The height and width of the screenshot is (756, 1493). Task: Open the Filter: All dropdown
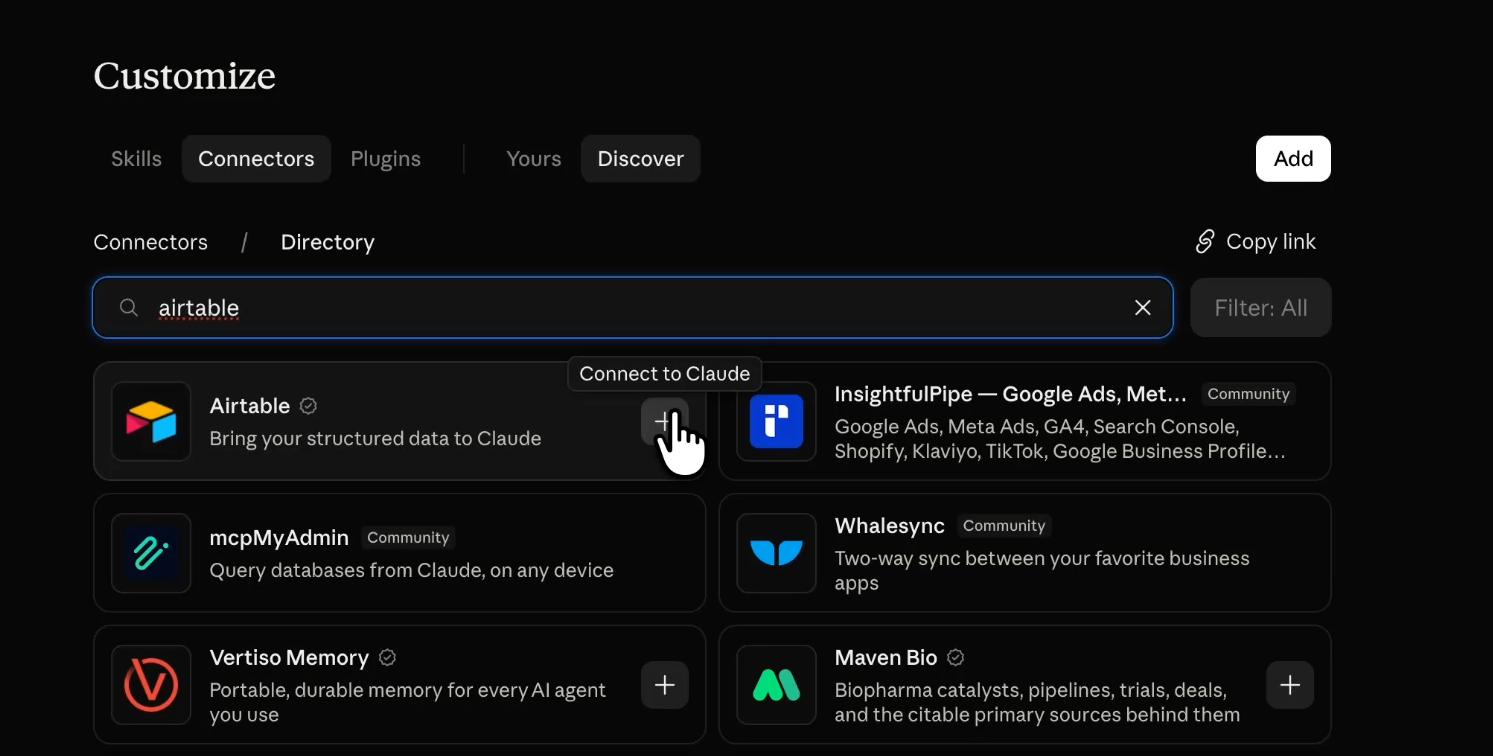point(1261,308)
